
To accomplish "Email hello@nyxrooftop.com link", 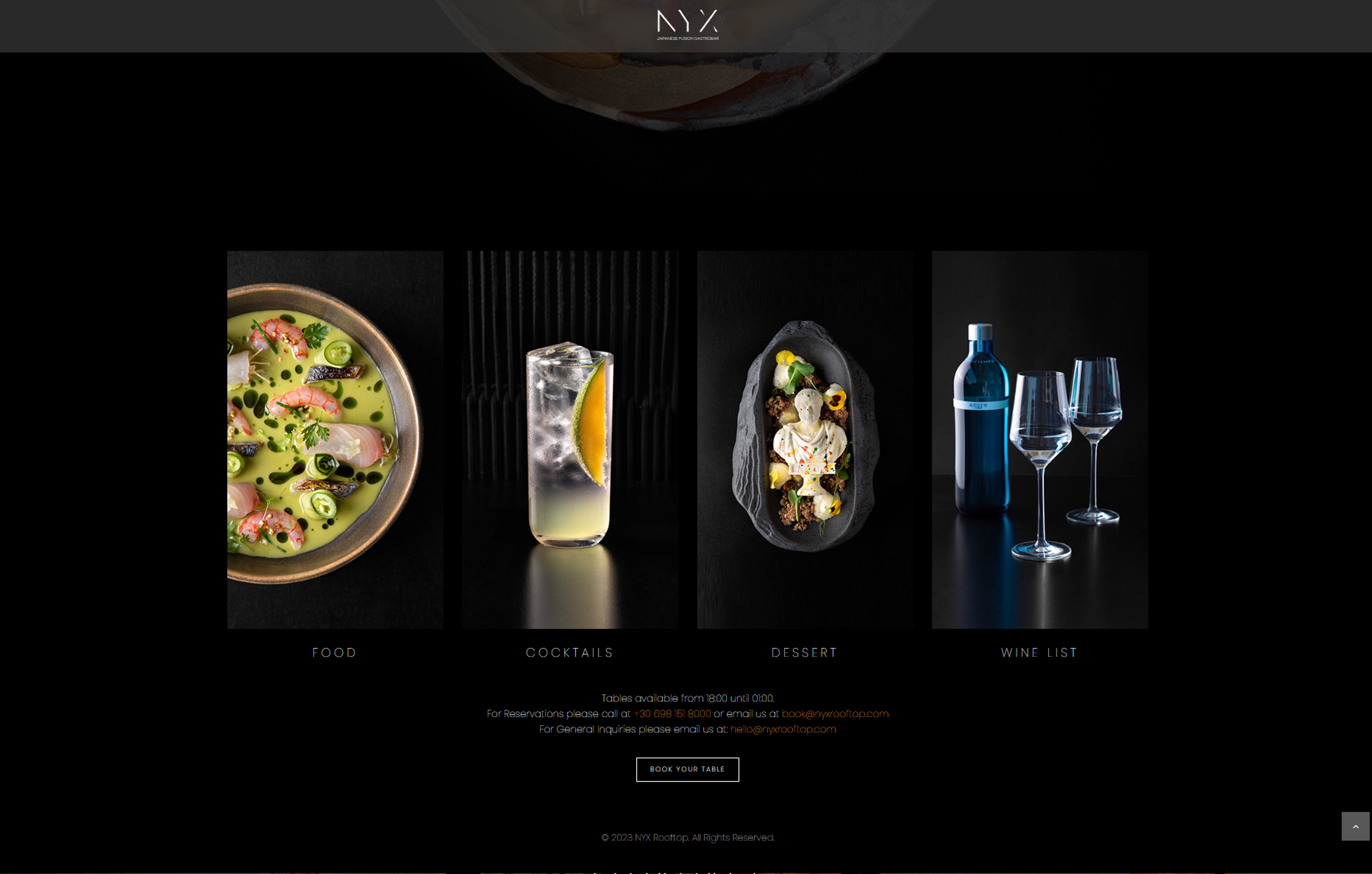I will (783, 729).
